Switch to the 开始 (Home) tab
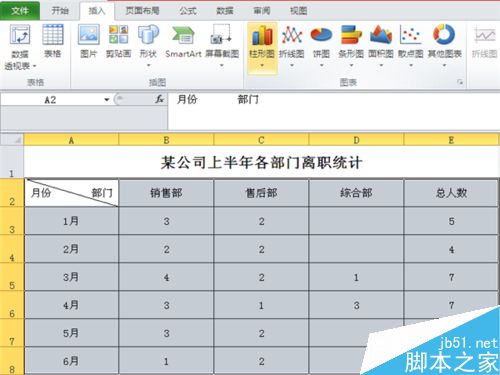 pyautogui.click(x=60, y=11)
